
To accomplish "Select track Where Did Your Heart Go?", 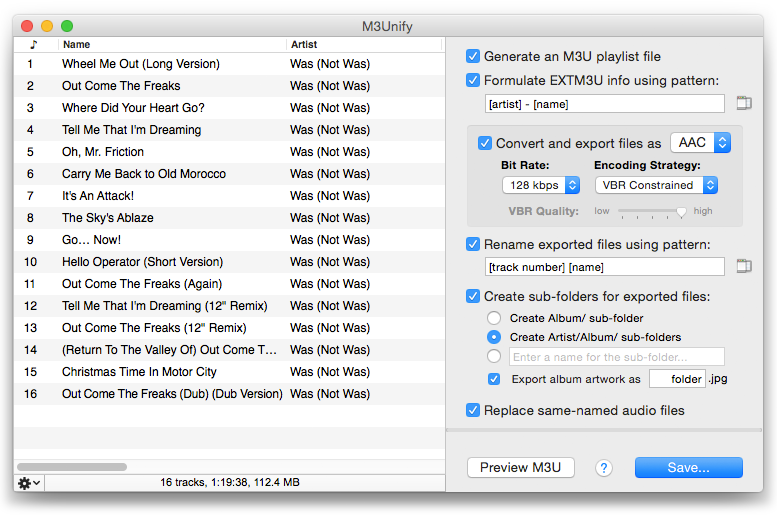I will [229, 108].
